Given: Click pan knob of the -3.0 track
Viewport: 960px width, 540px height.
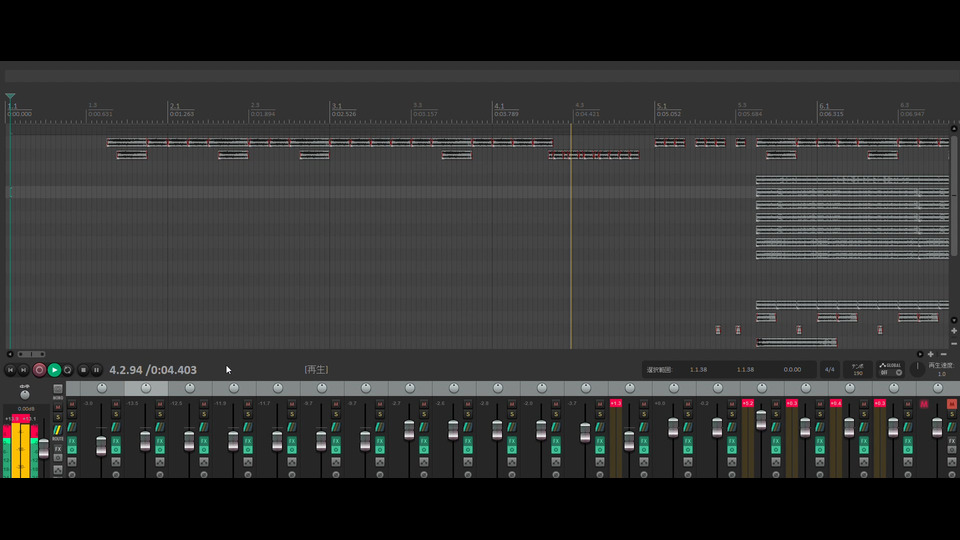Looking at the screenshot, I should click(102, 388).
